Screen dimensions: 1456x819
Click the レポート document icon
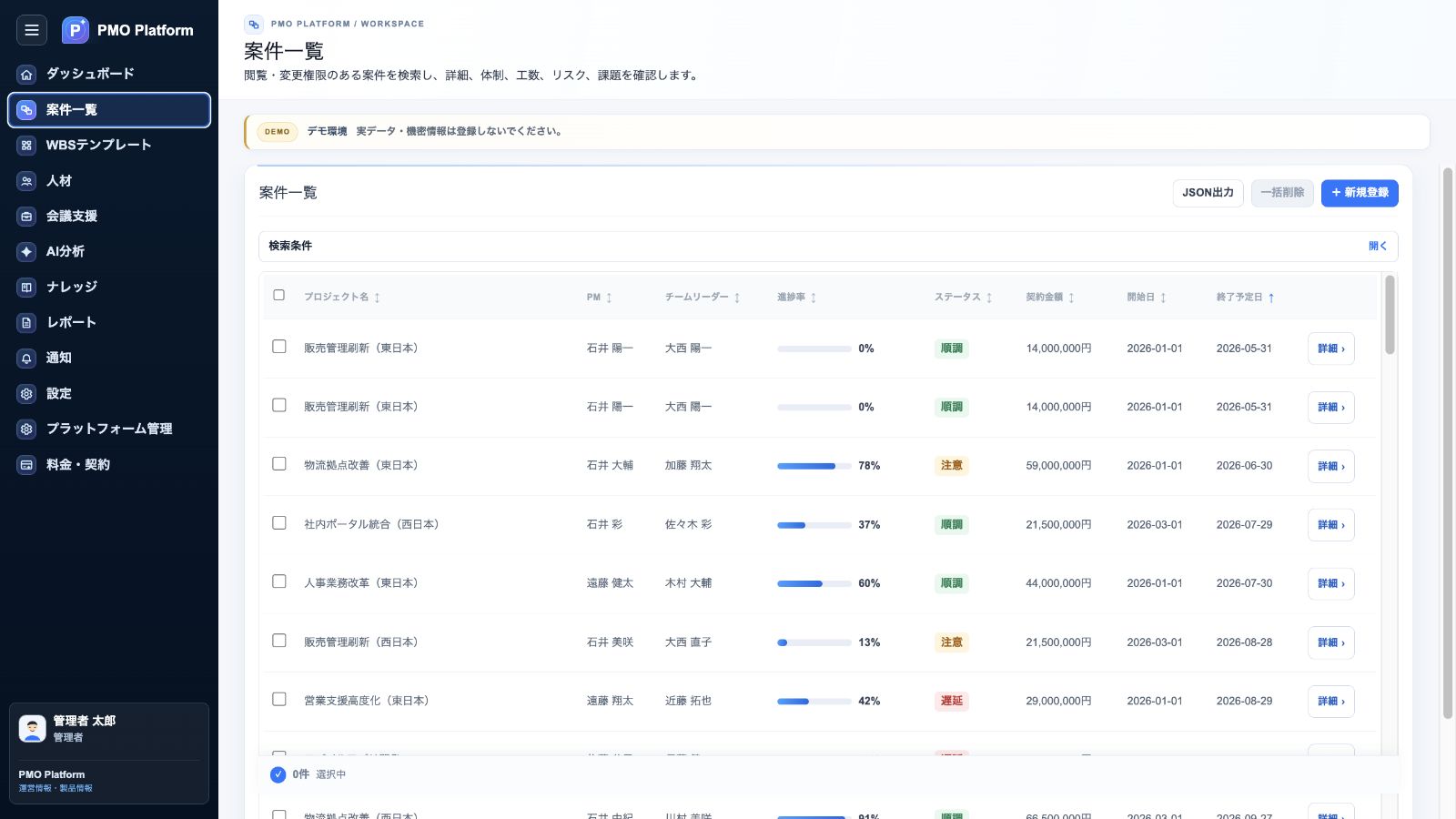pos(26,323)
